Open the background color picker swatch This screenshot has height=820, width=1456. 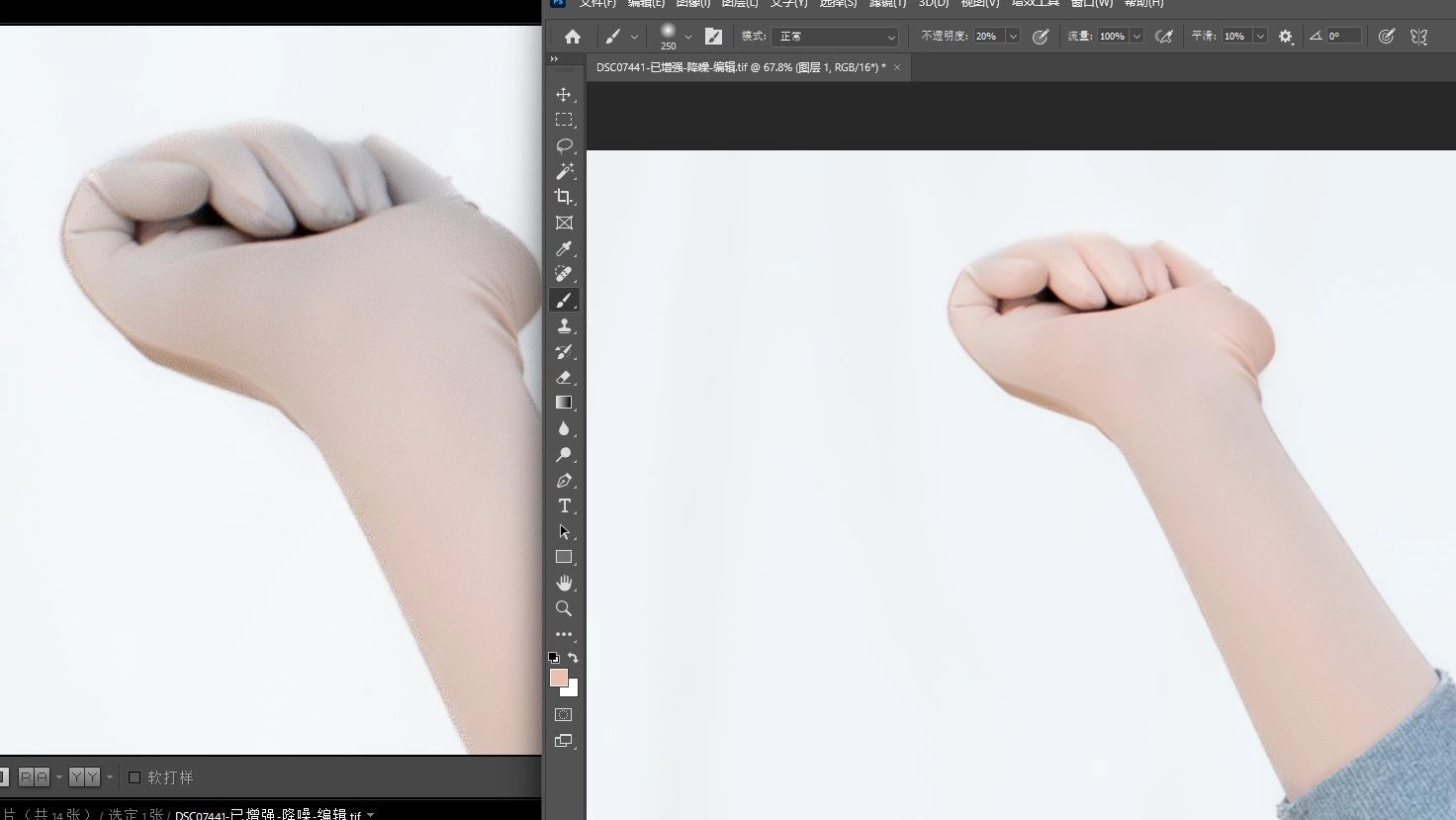(x=572, y=689)
